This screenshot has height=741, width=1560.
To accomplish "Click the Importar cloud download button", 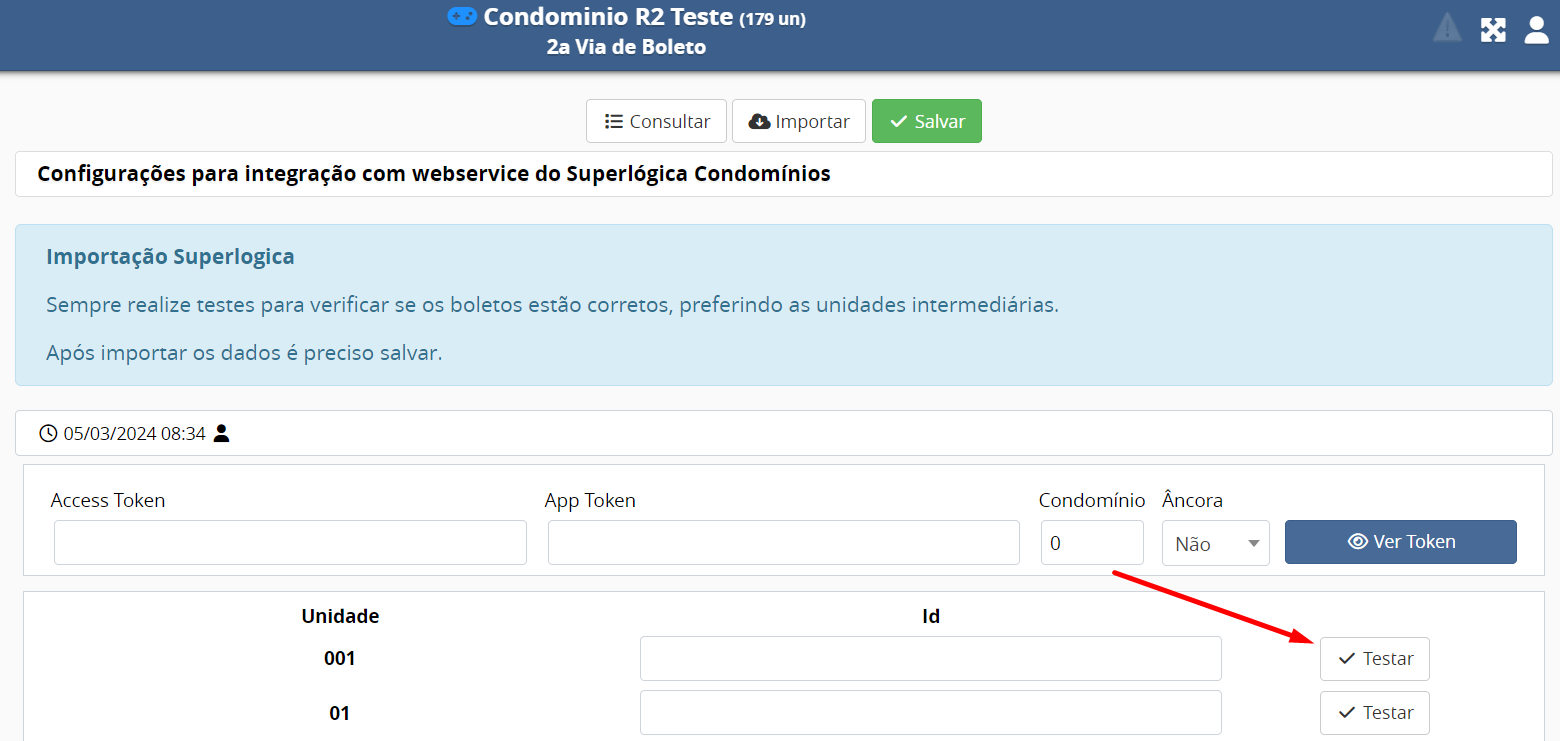I will (x=799, y=121).
